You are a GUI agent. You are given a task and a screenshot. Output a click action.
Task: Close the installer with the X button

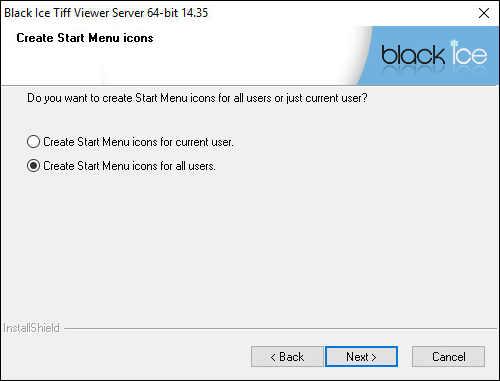[x=484, y=13]
